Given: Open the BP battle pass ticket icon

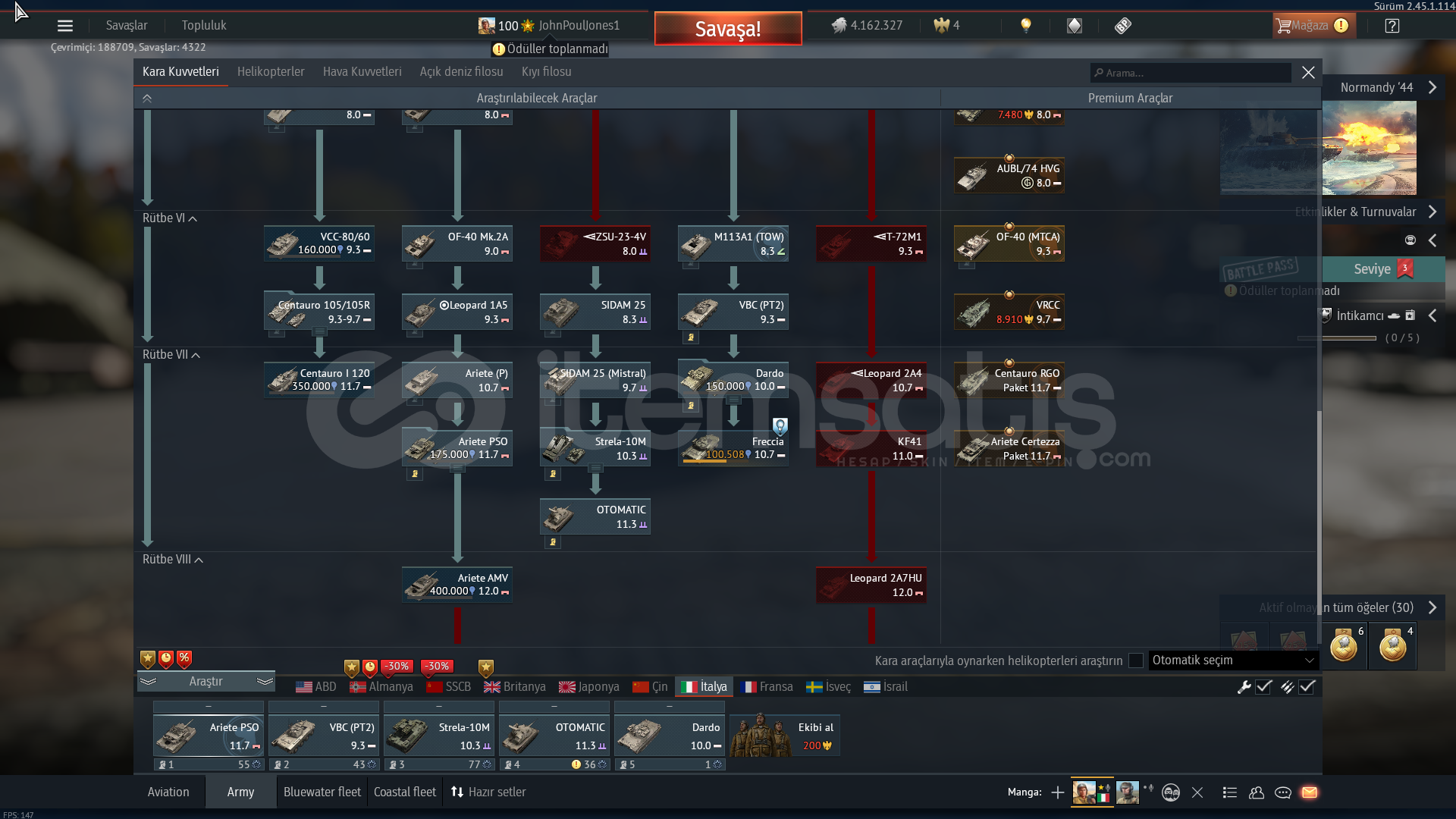Looking at the screenshot, I should tap(1123, 26).
